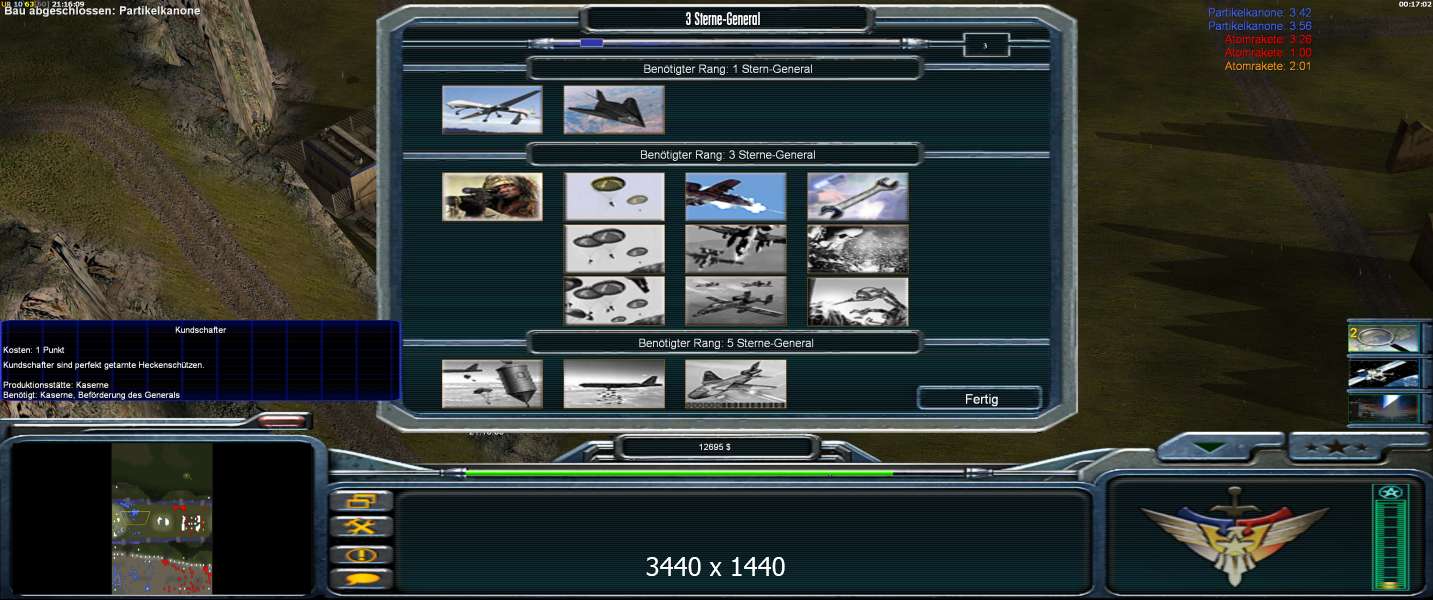Viewport: 1433px width, 600px height.
Task: Pick the colored wrench Emergency Repair icon
Action: pos(858,197)
